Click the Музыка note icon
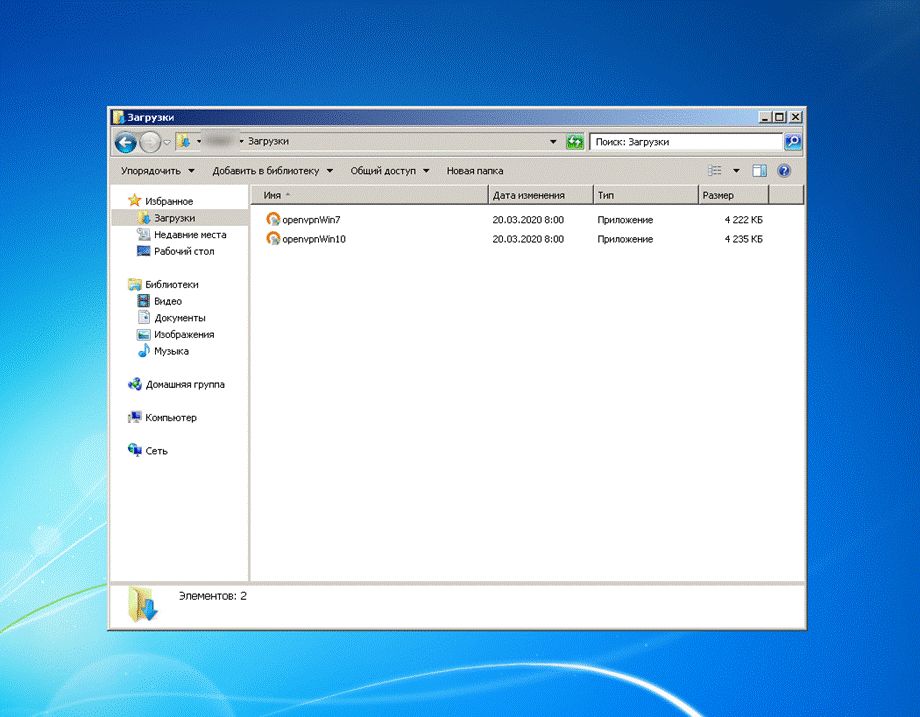The height and width of the screenshot is (717, 920). 144,351
